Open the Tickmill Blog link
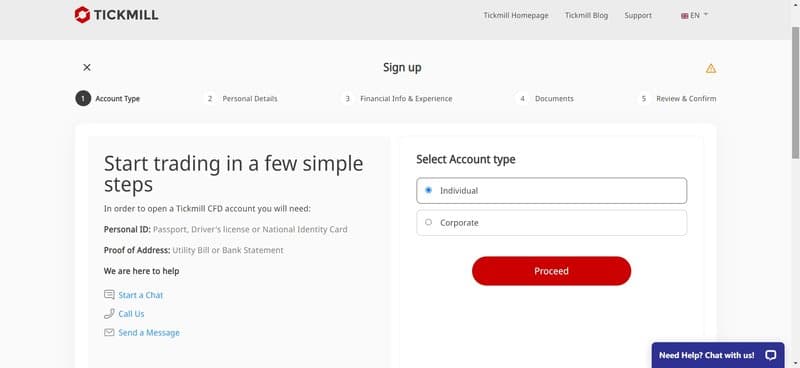 click(x=586, y=15)
